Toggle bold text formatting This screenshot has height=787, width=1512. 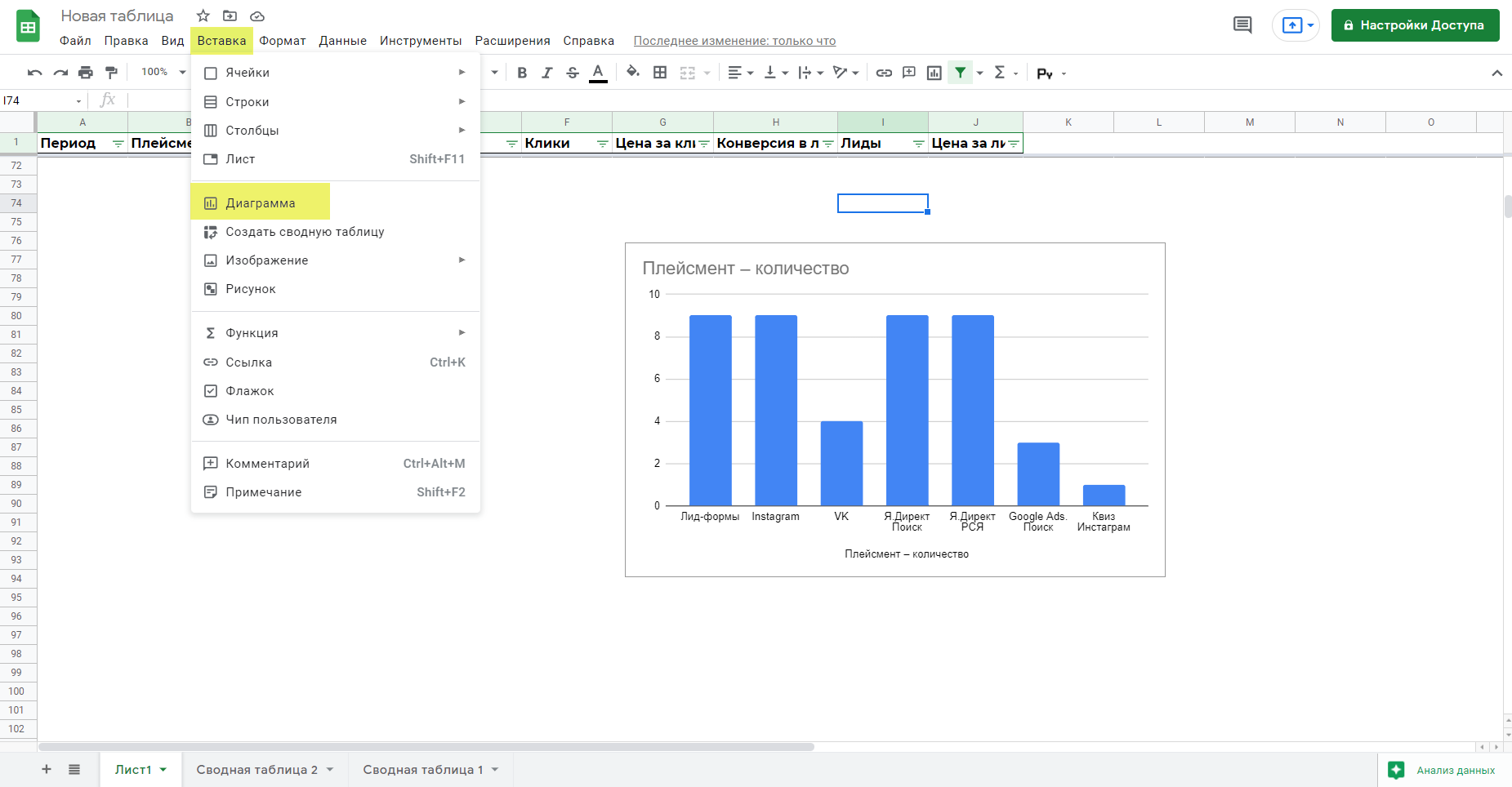[x=522, y=73]
